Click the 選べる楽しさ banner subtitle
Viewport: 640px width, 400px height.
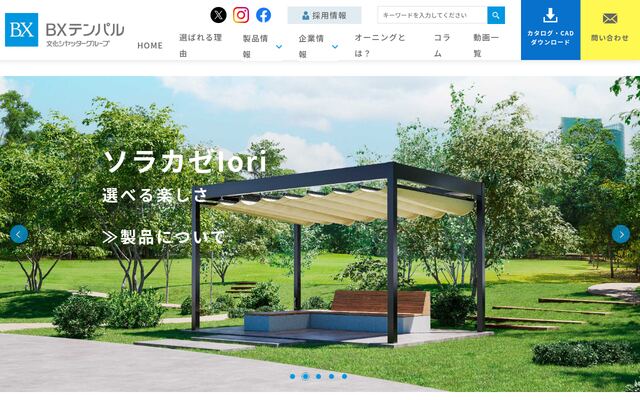pos(155,195)
